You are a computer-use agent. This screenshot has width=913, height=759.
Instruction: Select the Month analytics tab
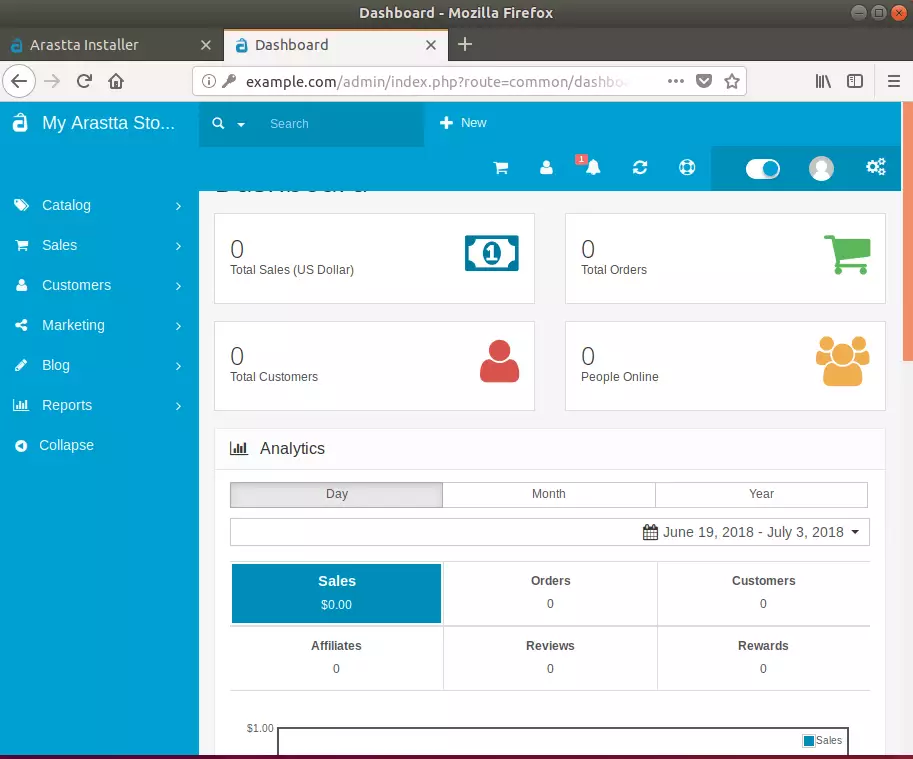[549, 494]
